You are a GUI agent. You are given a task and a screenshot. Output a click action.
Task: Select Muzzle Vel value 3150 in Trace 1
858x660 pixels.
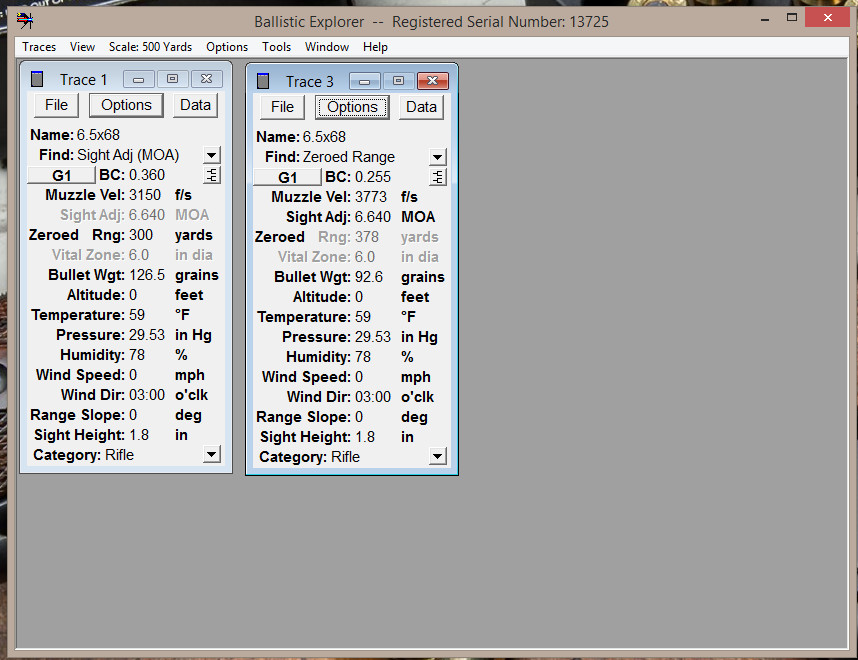145,195
